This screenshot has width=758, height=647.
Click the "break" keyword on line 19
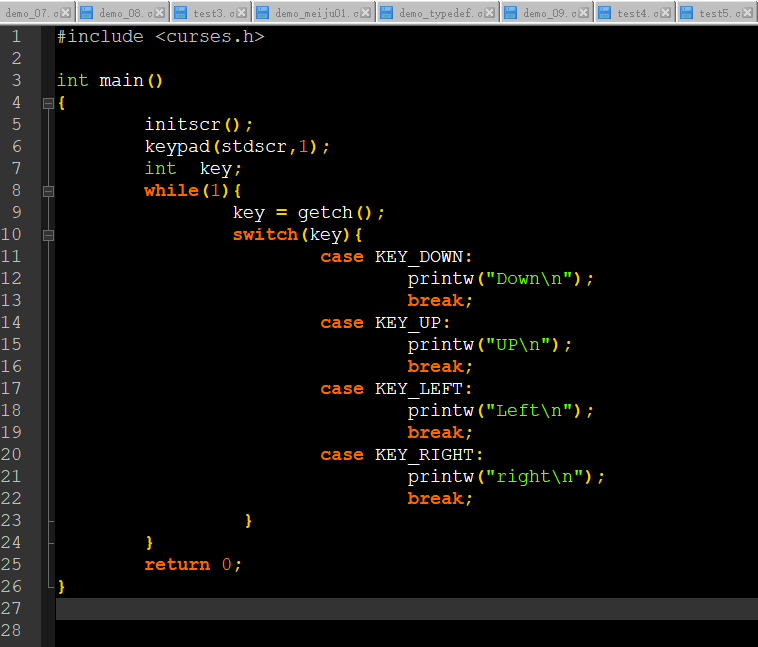pyautogui.click(x=436, y=433)
